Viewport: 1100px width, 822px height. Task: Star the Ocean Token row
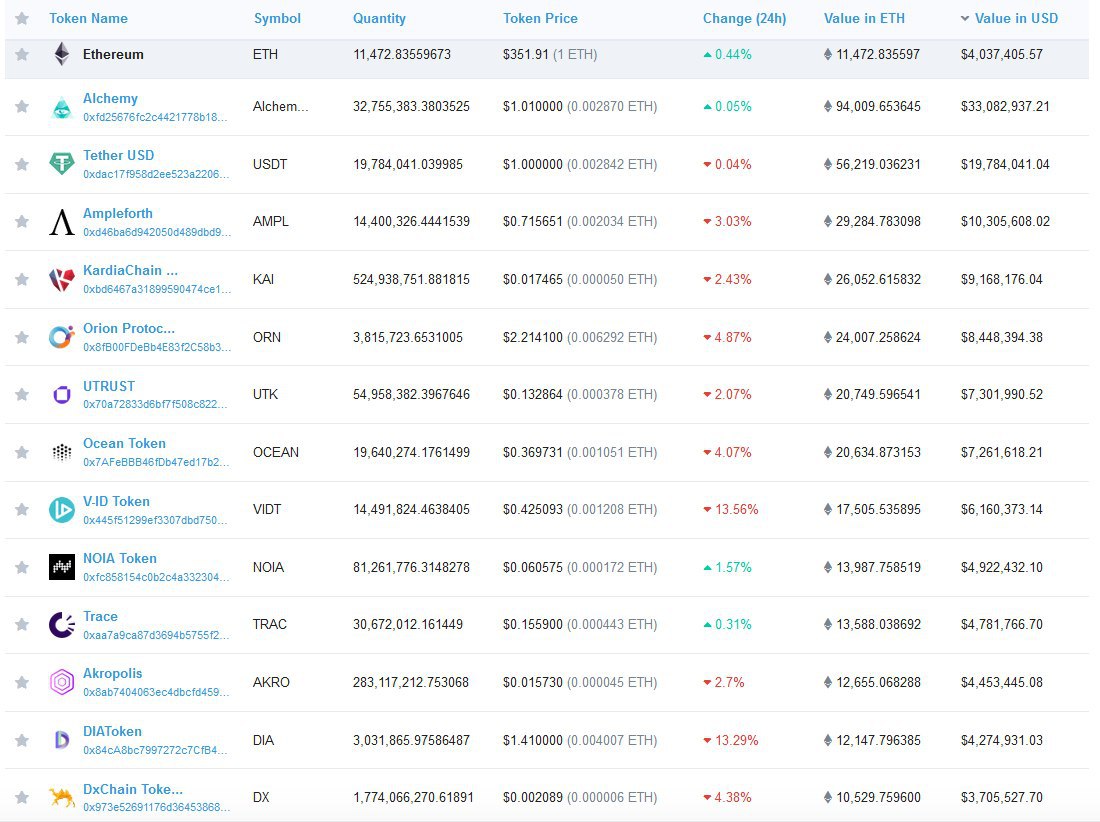pos(22,452)
